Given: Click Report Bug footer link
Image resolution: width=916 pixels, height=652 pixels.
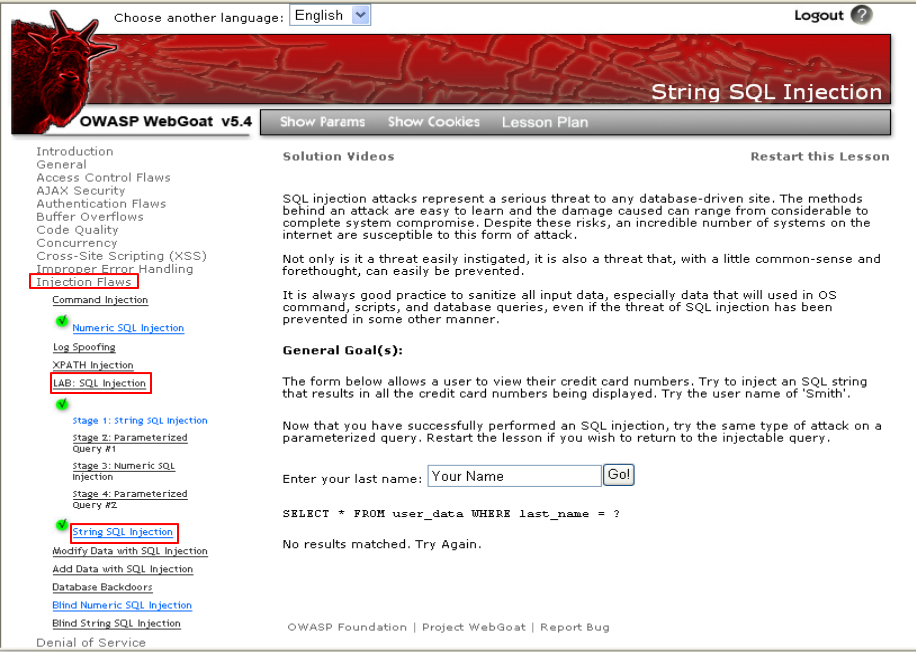Looking at the screenshot, I should (x=575, y=627).
